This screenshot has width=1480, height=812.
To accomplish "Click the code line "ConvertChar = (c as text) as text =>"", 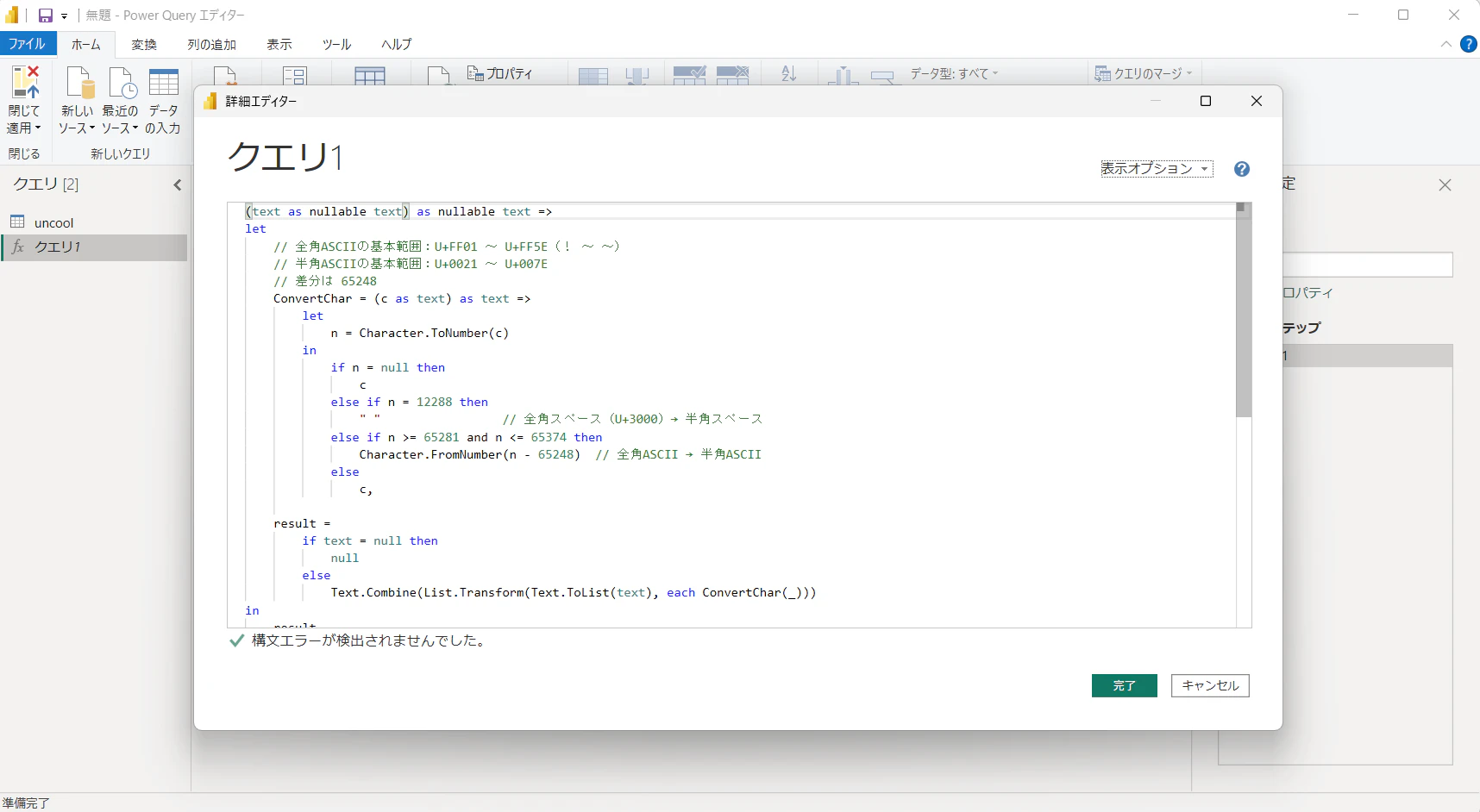I will pos(402,298).
